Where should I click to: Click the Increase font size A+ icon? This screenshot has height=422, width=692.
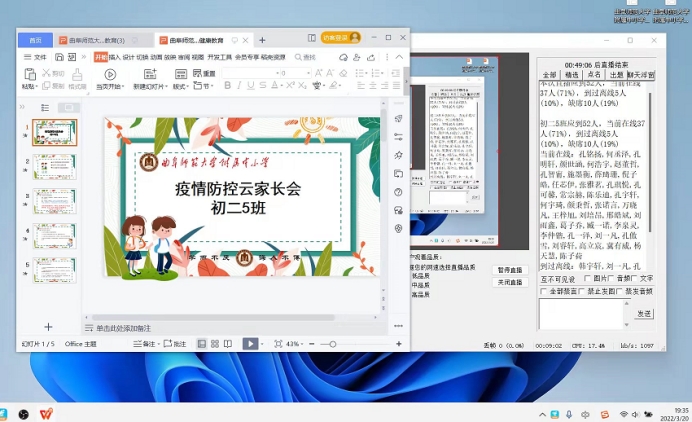pyautogui.click(x=319, y=73)
